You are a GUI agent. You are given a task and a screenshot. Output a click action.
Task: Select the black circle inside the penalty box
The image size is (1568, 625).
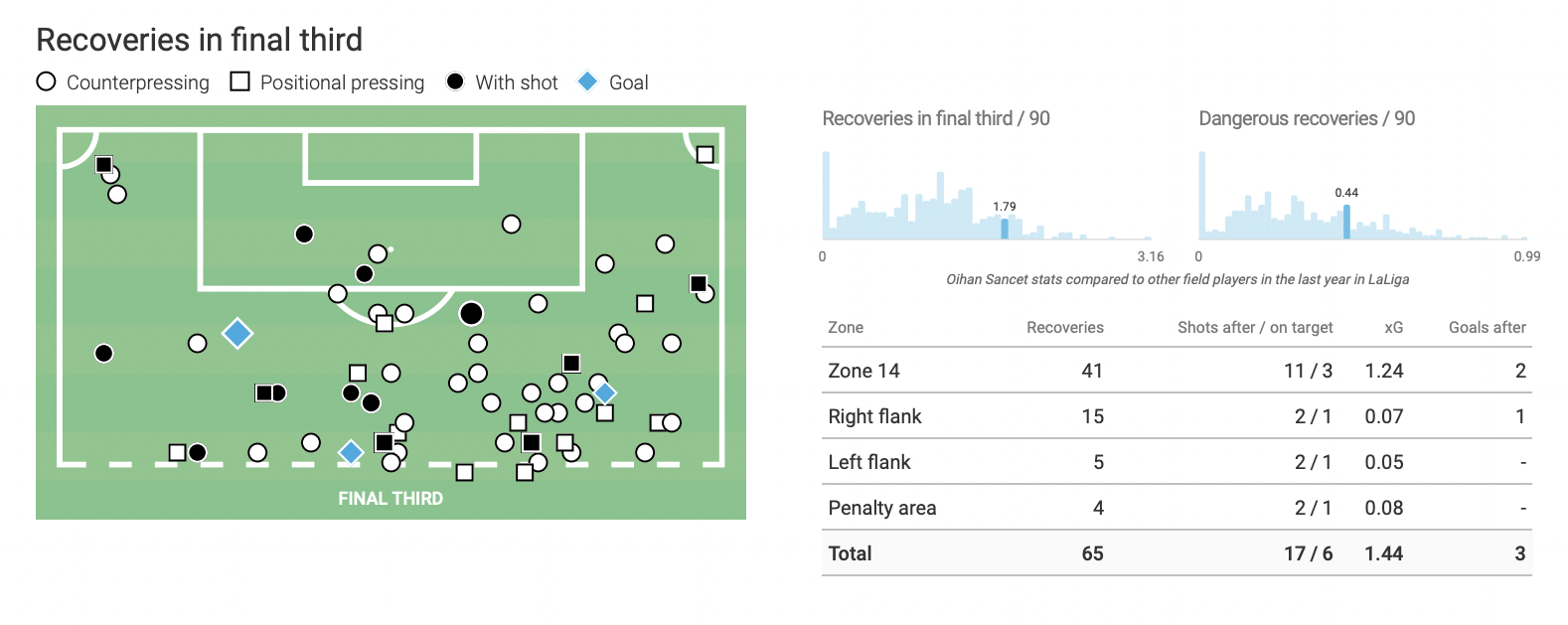304,234
